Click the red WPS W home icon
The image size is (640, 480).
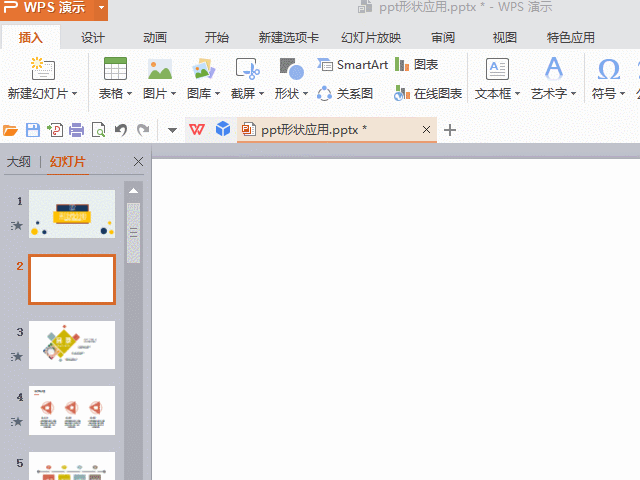coord(197,130)
